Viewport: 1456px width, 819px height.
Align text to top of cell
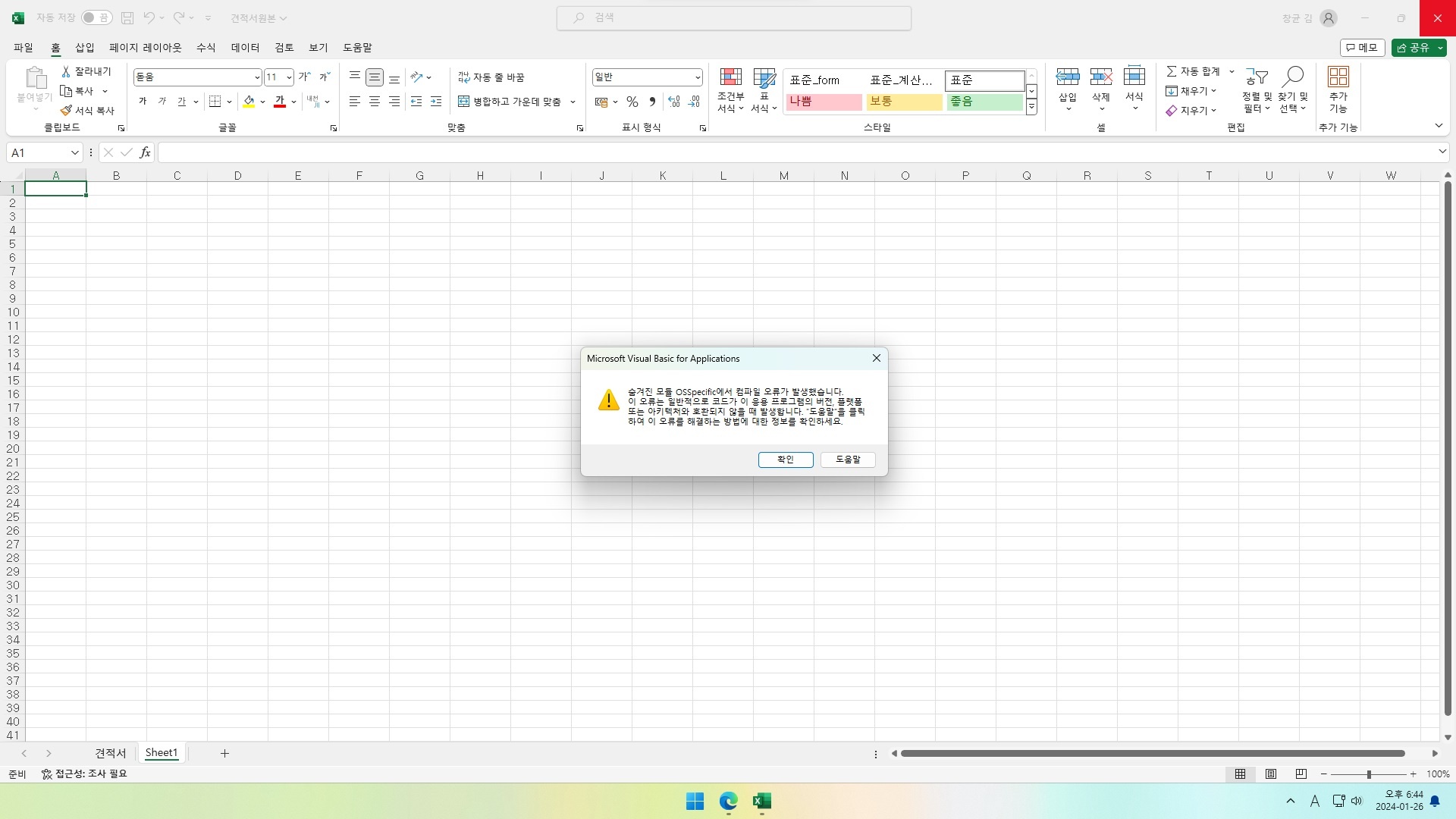click(x=354, y=77)
